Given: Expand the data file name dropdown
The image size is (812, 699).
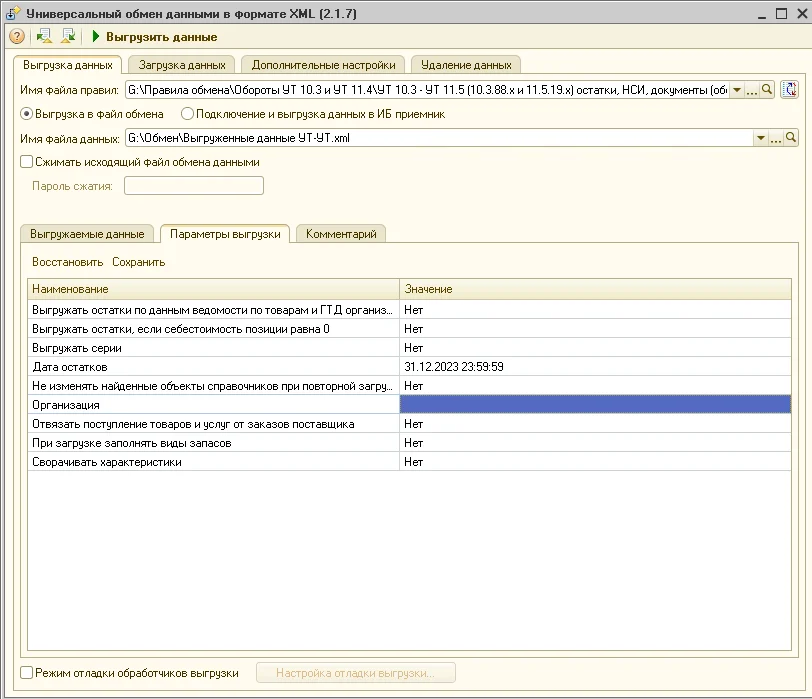Looking at the screenshot, I should pos(760,138).
